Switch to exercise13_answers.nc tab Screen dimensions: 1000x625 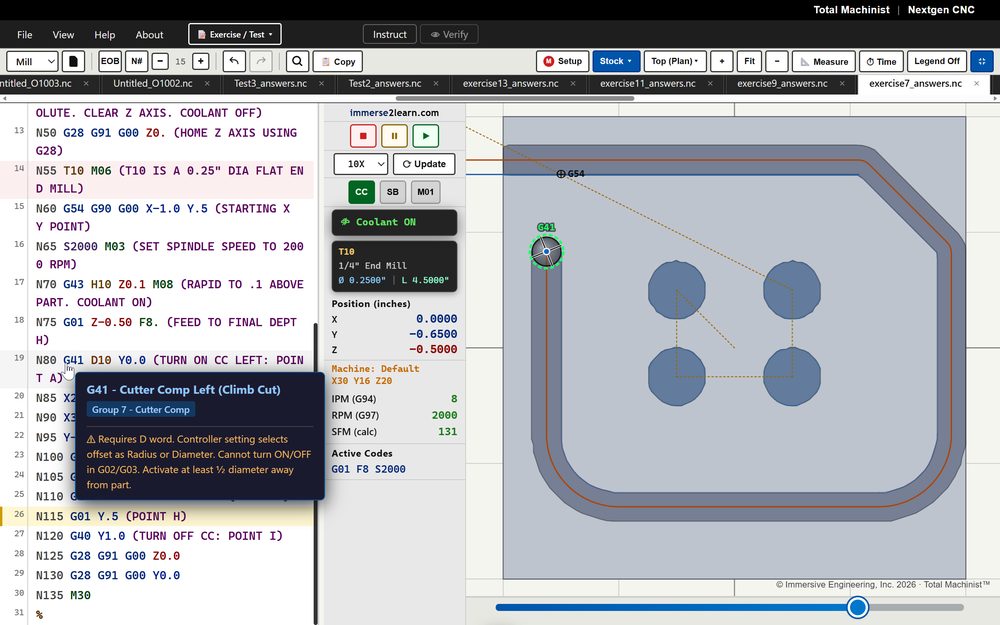tap(510, 84)
